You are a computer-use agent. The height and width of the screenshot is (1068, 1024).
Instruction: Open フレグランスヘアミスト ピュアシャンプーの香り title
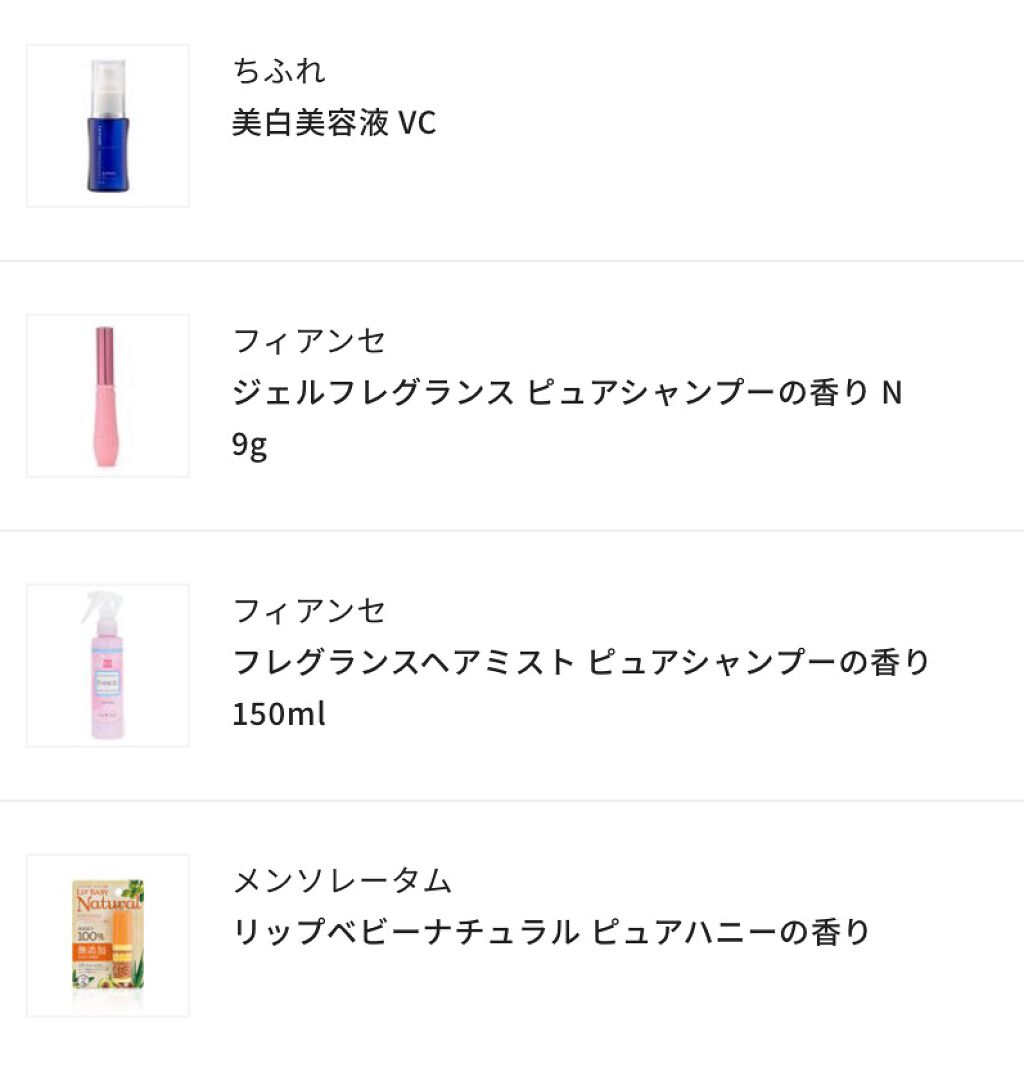pos(580,662)
